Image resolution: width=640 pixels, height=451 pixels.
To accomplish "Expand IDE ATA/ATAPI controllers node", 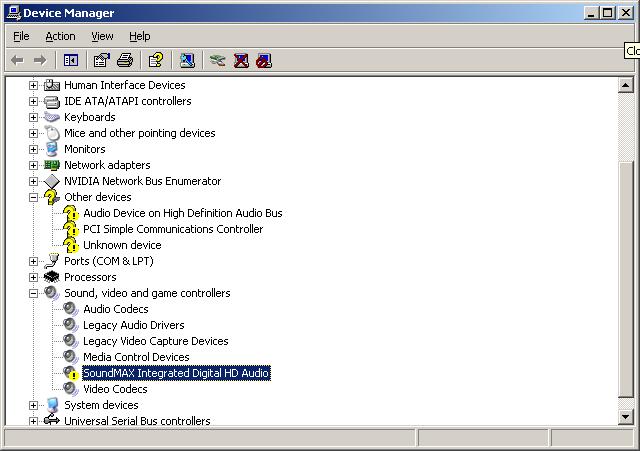I will click(33, 101).
